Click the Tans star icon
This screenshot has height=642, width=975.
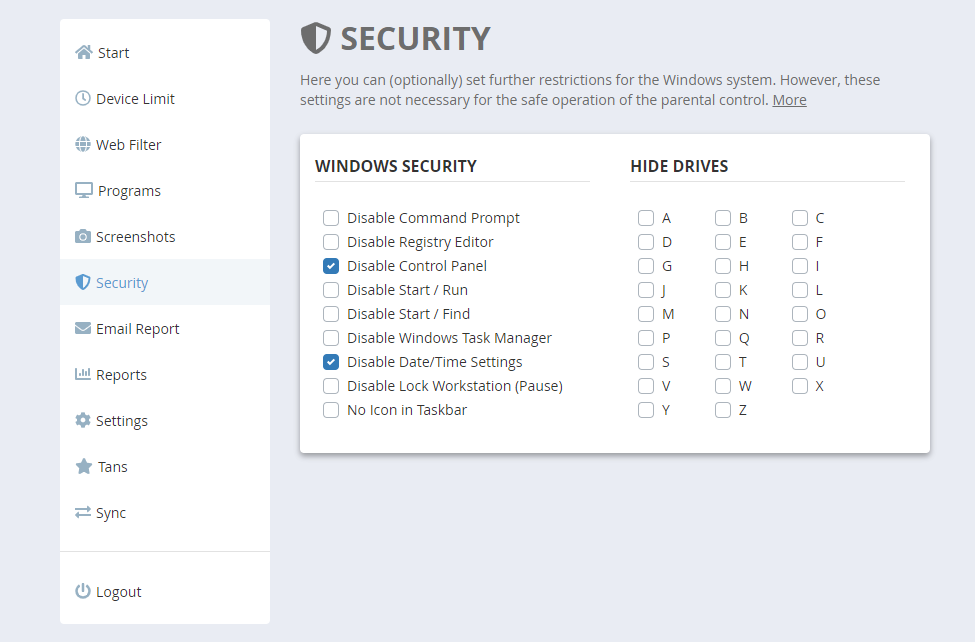tap(82, 466)
